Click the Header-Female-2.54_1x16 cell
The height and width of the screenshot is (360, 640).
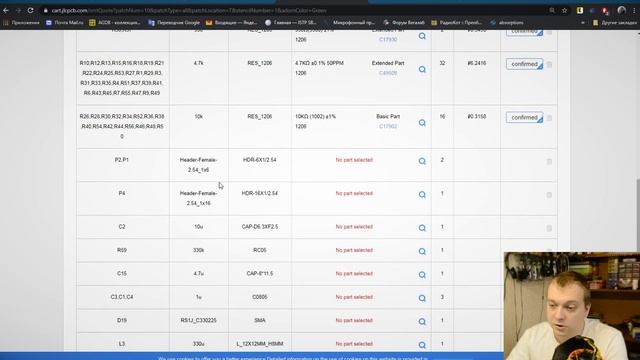click(x=199, y=198)
